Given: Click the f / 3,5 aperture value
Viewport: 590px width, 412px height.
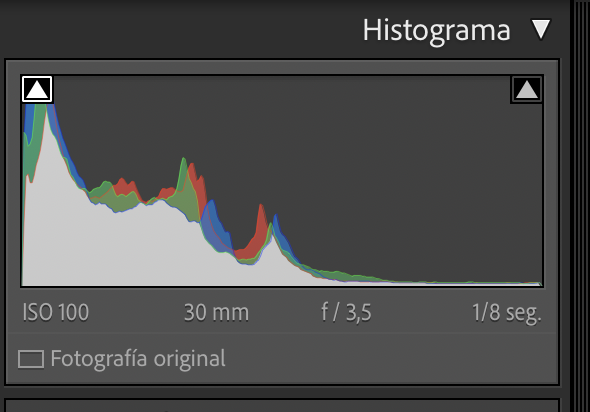Looking at the screenshot, I should (x=346, y=313).
